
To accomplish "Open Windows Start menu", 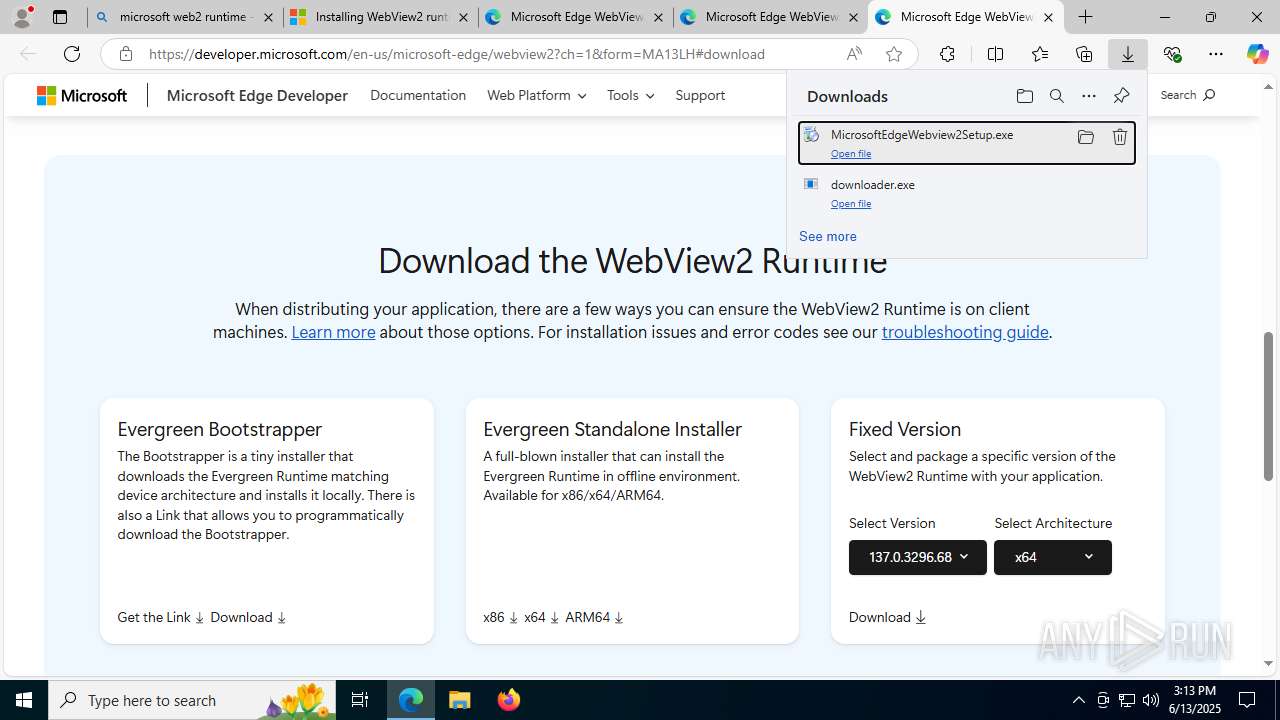I will [x=24, y=700].
